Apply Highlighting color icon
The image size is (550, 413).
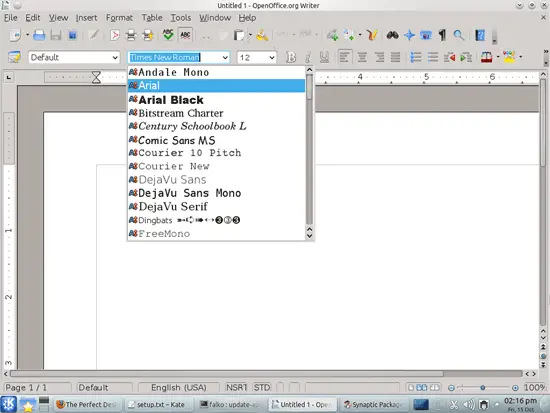tap(509, 57)
